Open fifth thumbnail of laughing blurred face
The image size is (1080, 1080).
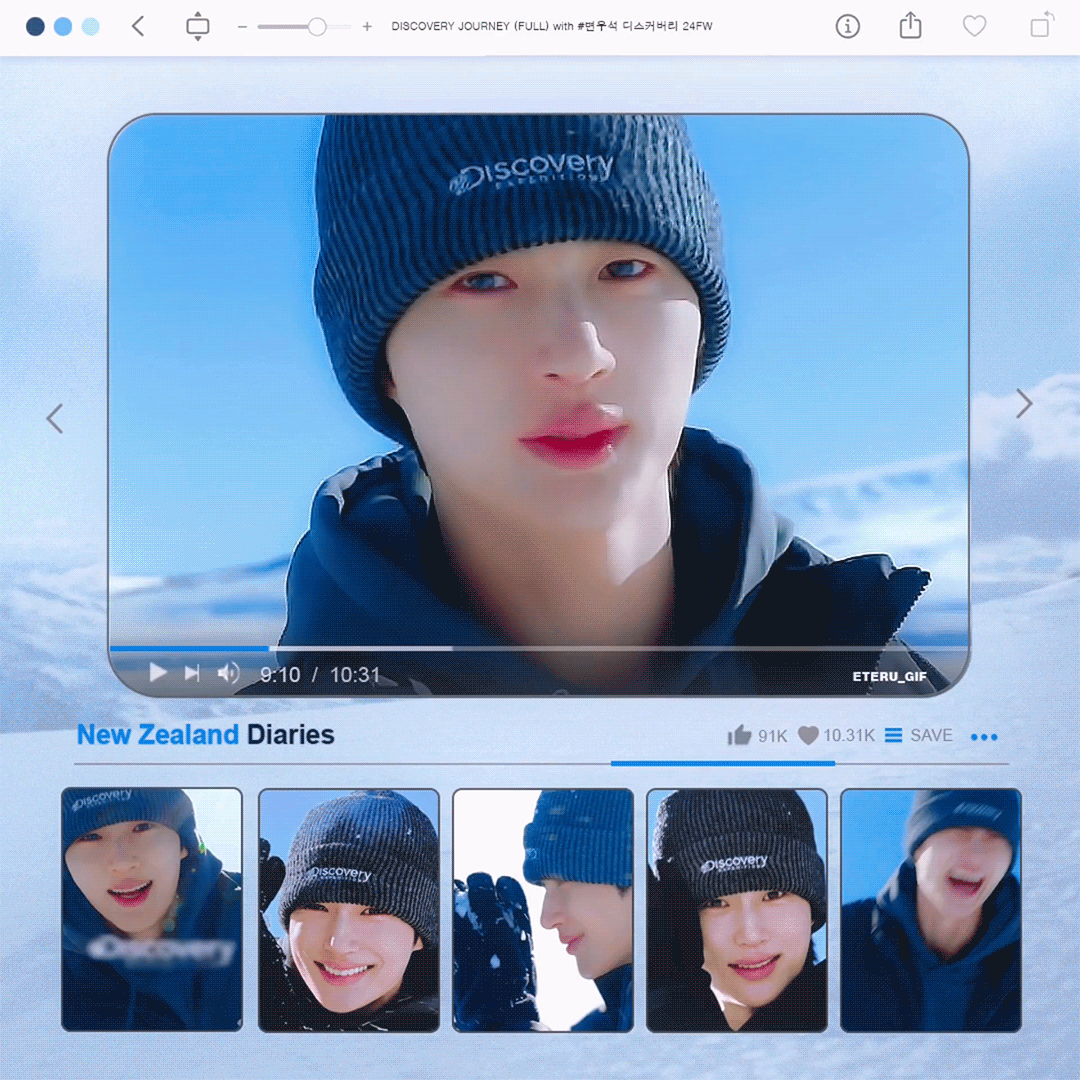(x=931, y=910)
